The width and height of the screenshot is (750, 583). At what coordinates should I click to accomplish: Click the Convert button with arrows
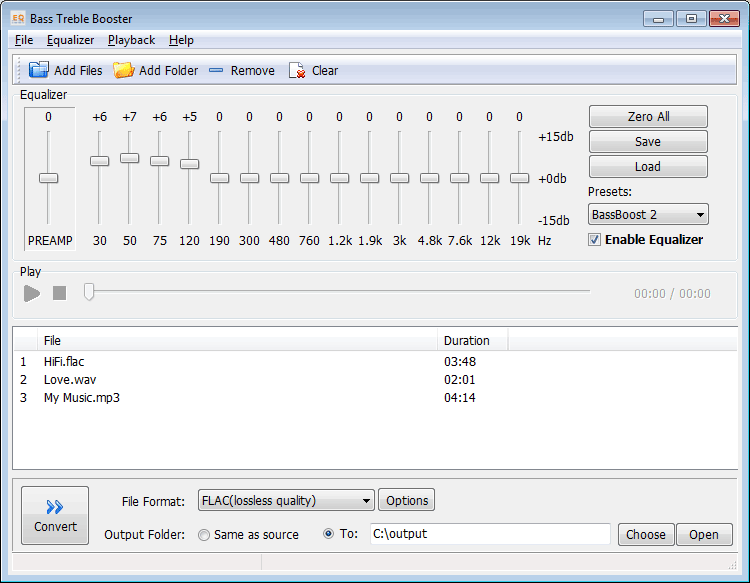55,515
